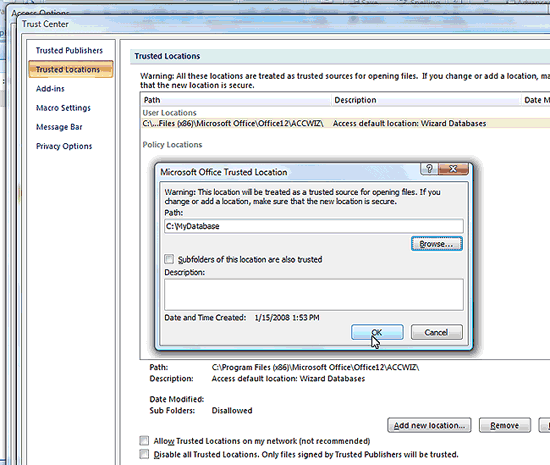The width and height of the screenshot is (550, 465).
Task: Click the Policy Locations group label
Action: [x=172, y=145]
